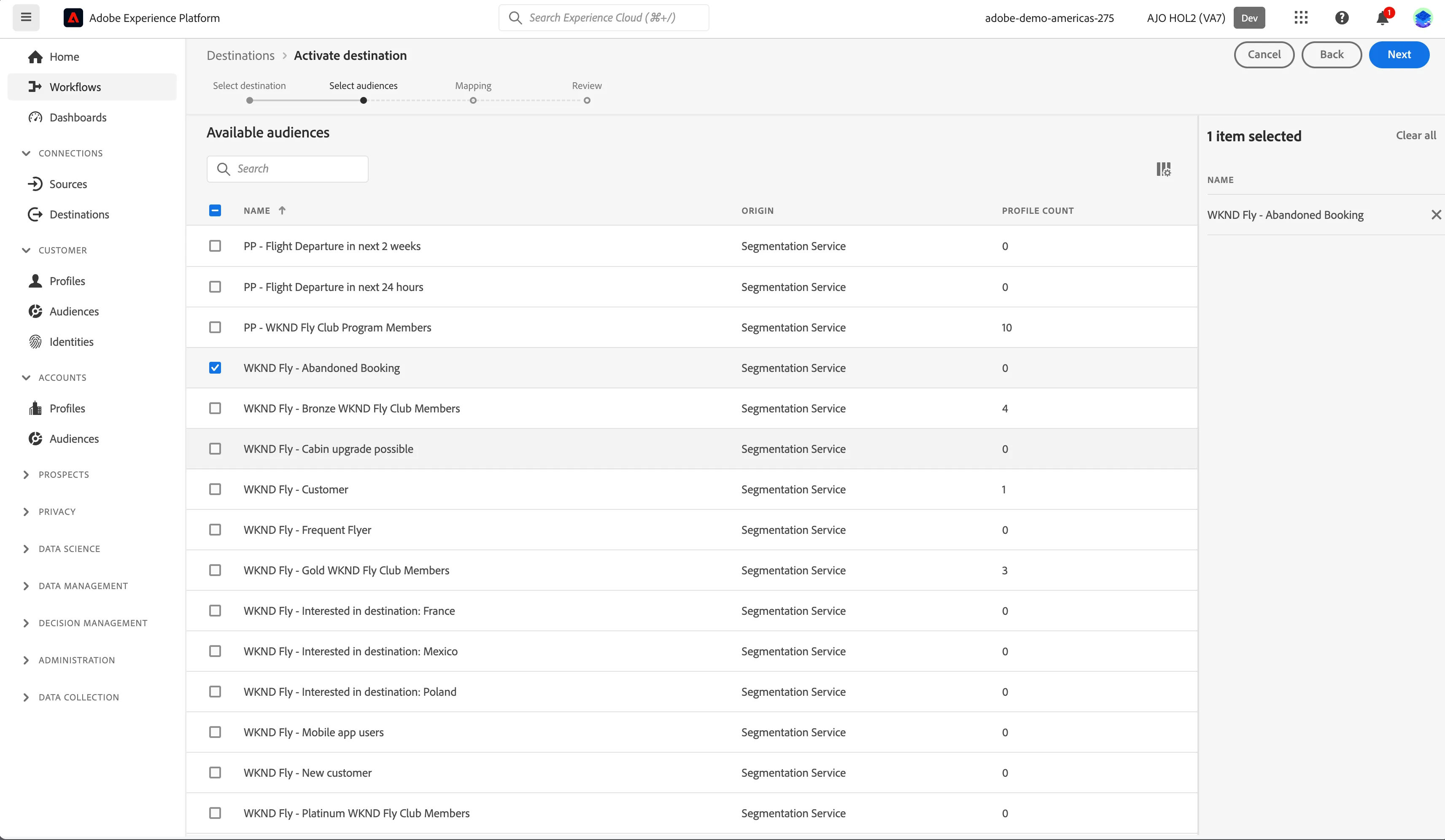This screenshot has height=840, width=1445.
Task: Open the user profile avatar
Action: tap(1423, 18)
